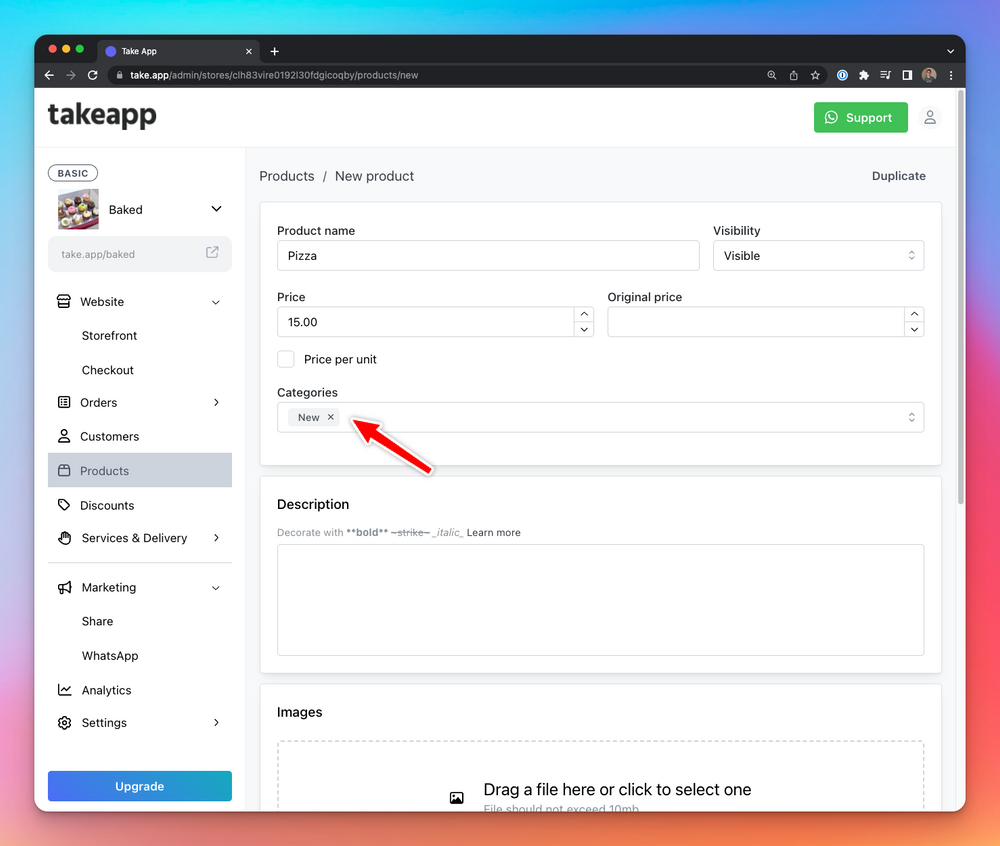1000x846 pixels.
Task: Close the Take App browser tab
Action: click(249, 52)
